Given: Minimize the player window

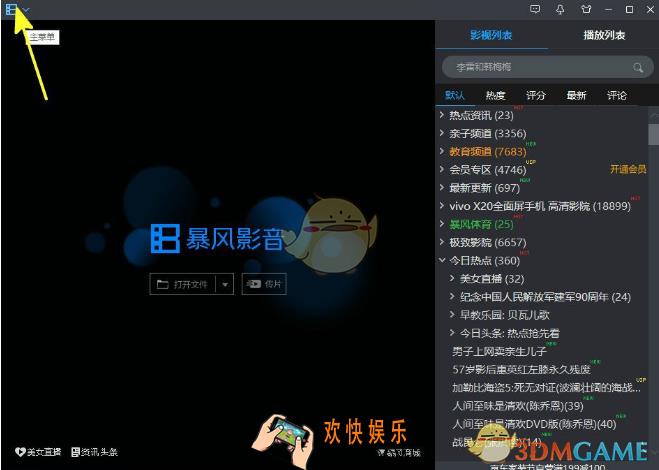Looking at the screenshot, I should pyautogui.click(x=608, y=9).
